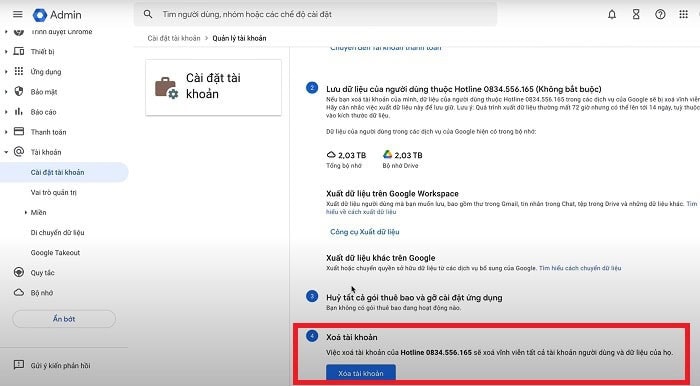Expand the Bảo mật section arrow
700x386 pixels.
click(x=6, y=91)
